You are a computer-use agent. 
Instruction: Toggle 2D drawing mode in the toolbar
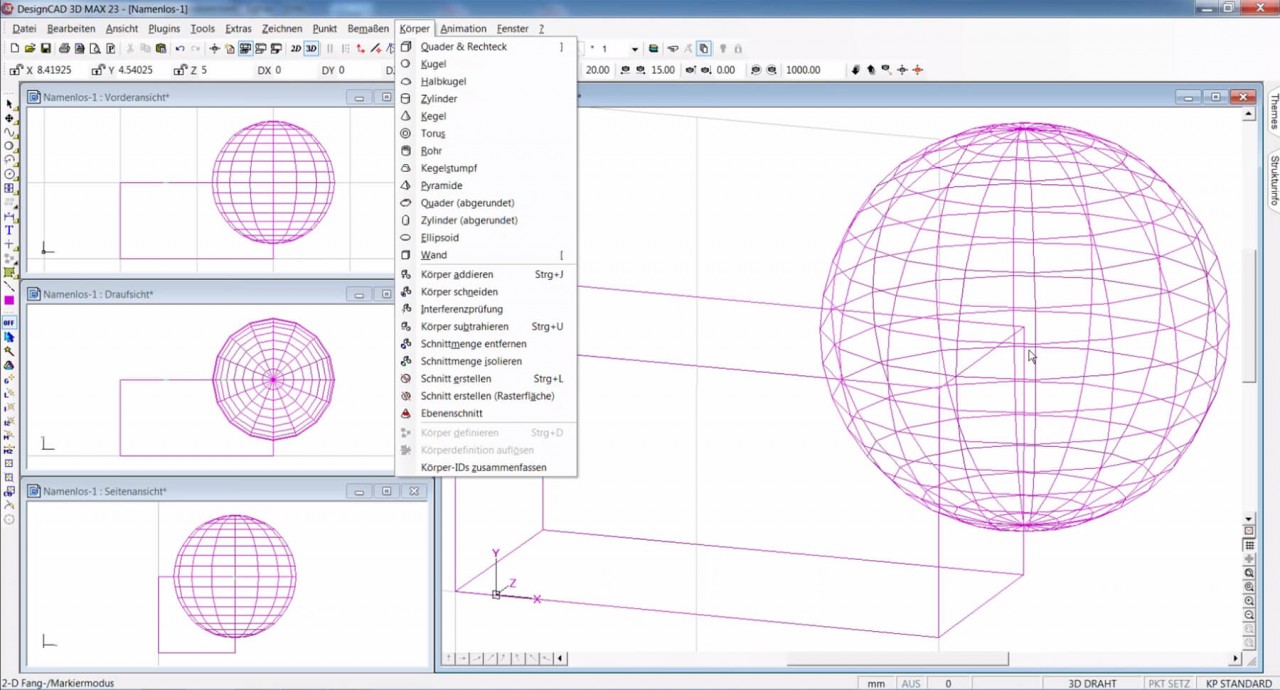296,48
